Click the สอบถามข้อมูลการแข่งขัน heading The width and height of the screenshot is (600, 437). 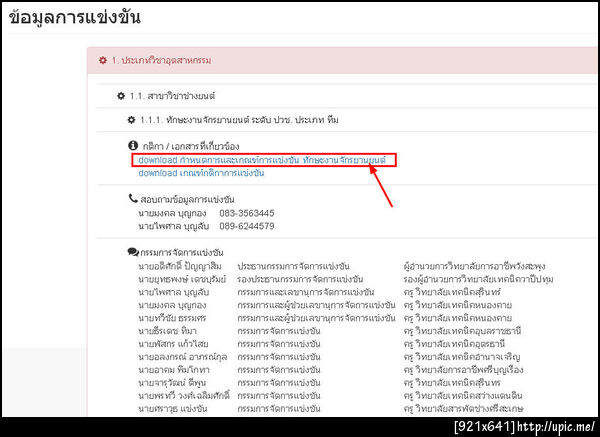click(188, 199)
